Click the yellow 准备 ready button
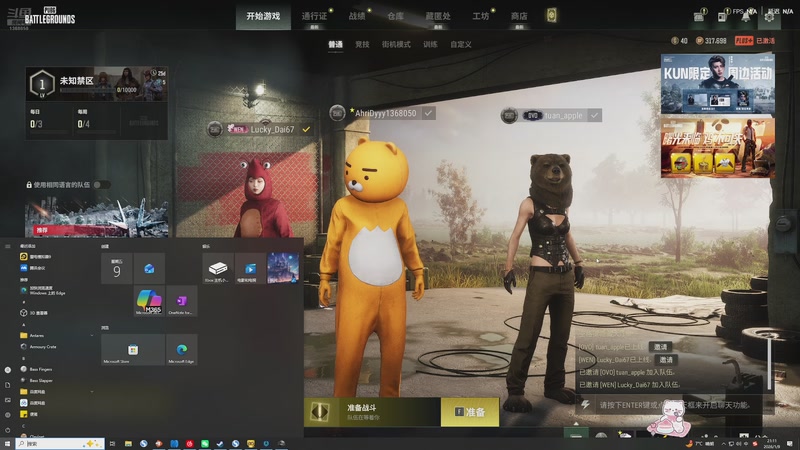This screenshot has width=800, height=450. [470, 412]
